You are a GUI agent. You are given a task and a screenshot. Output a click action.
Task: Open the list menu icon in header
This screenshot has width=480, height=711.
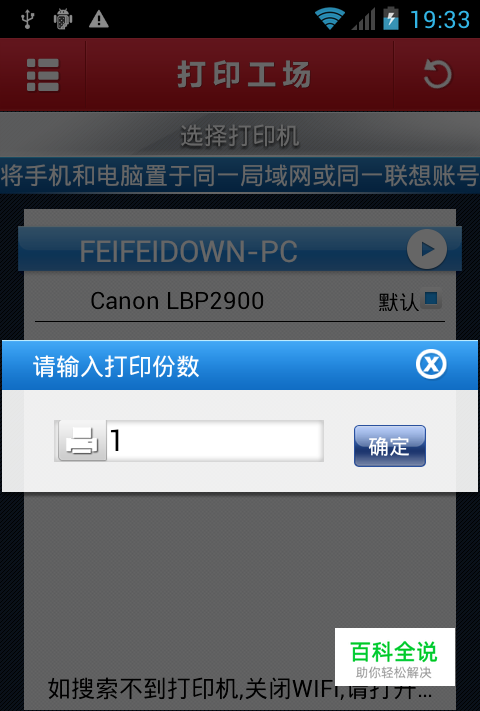pos(43,75)
